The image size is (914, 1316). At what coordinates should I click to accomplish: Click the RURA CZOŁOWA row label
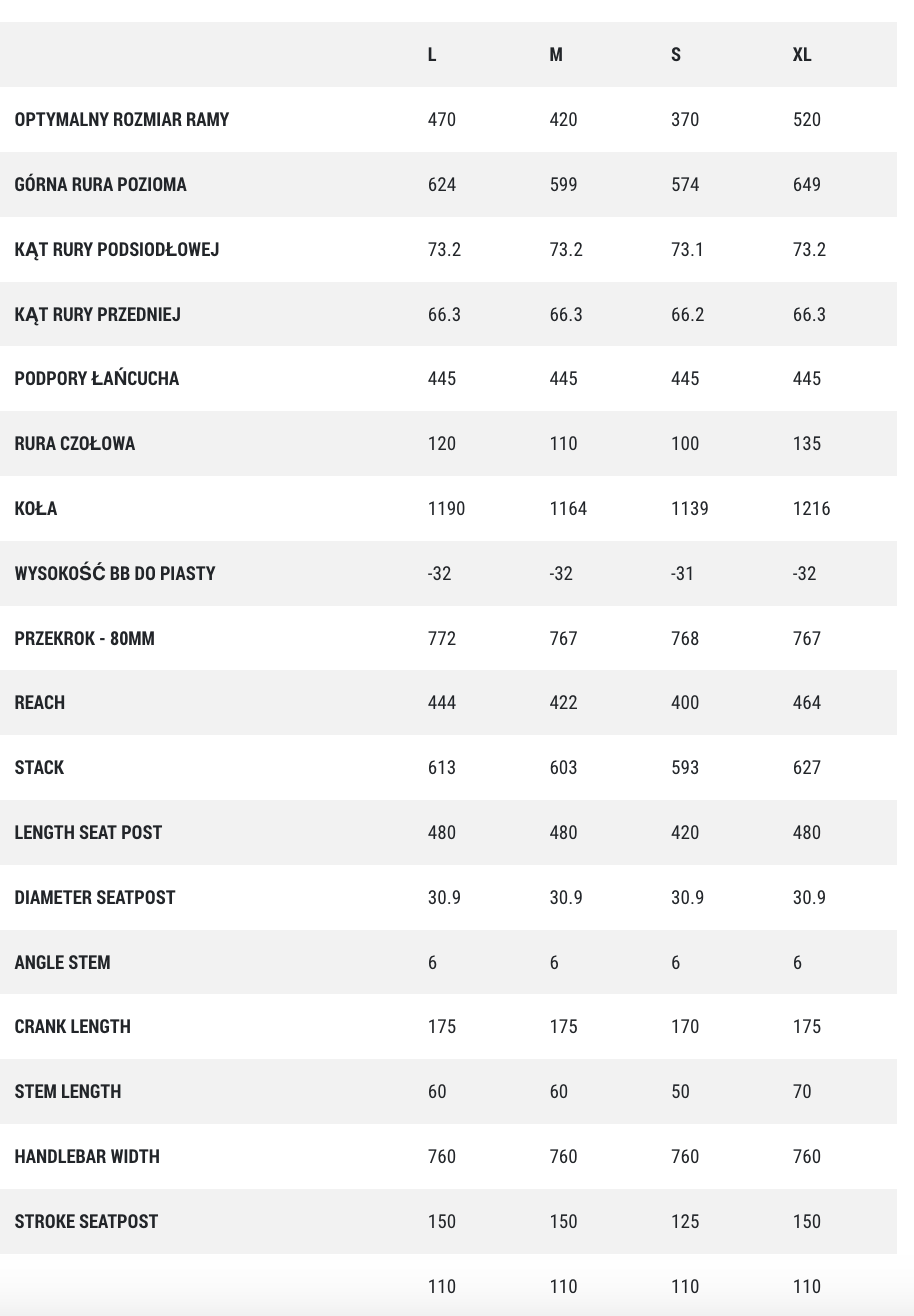[x=75, y=444]
